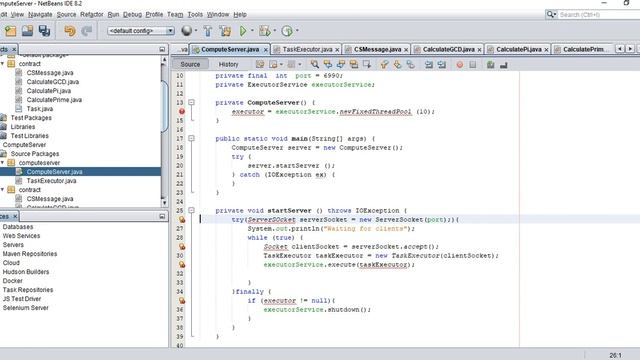640x360 pixels.
Task: Click the Find Selection magnifier icon
Action: 315,64
